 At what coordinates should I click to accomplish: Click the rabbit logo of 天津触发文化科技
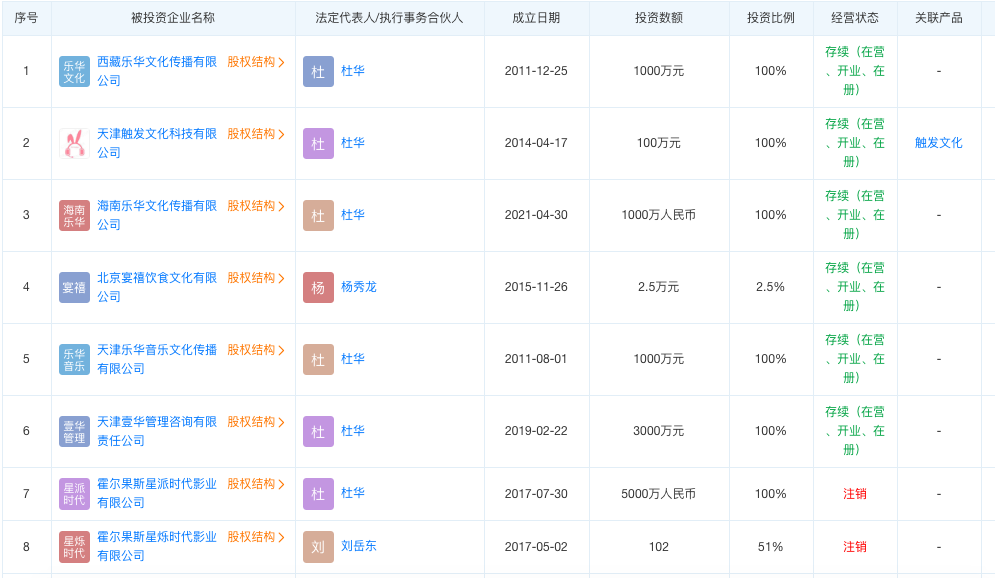pyautogui.click(x=74, y=143)
